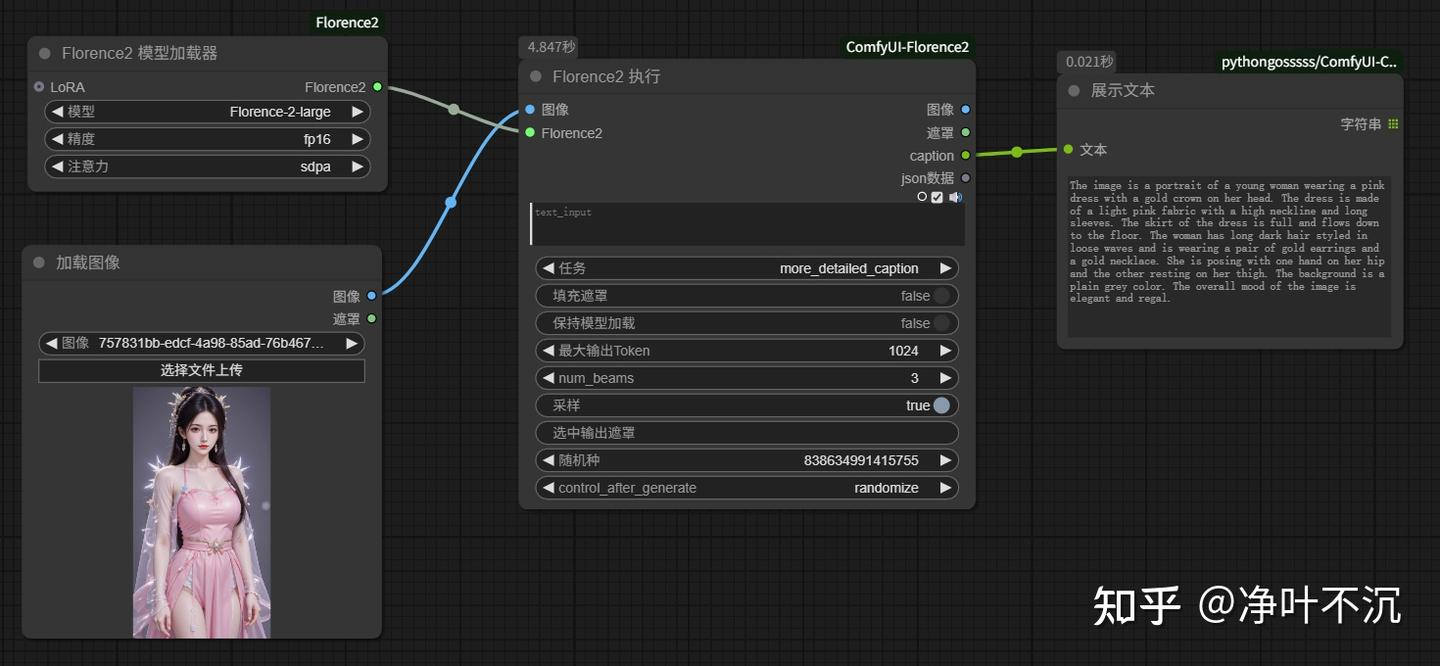Increase num_beams with the right arrow
1440x666 pixels.
944,378
